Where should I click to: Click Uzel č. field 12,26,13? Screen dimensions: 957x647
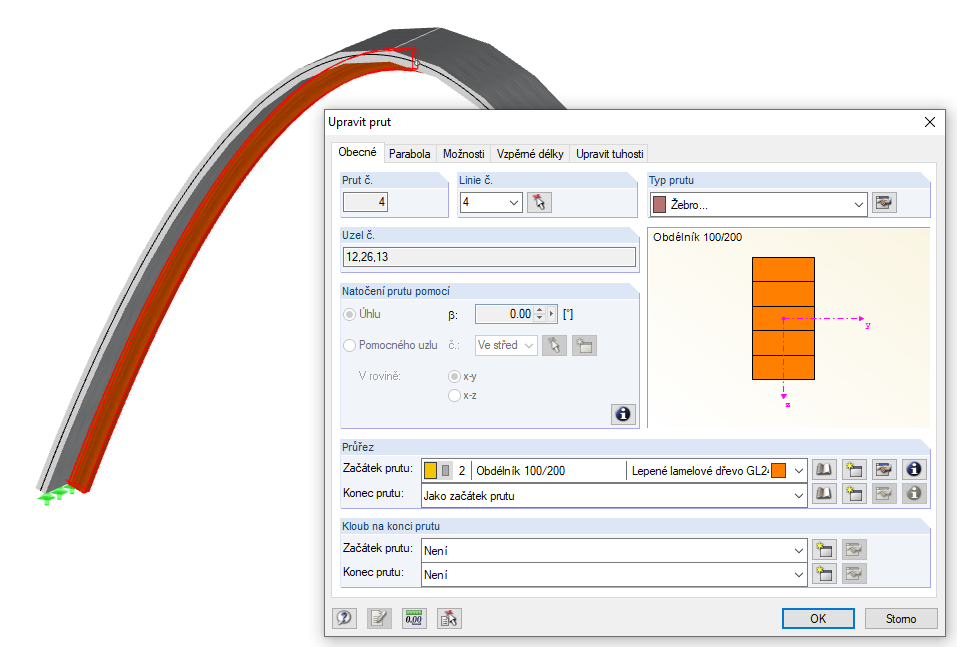(x=489, y=257)
